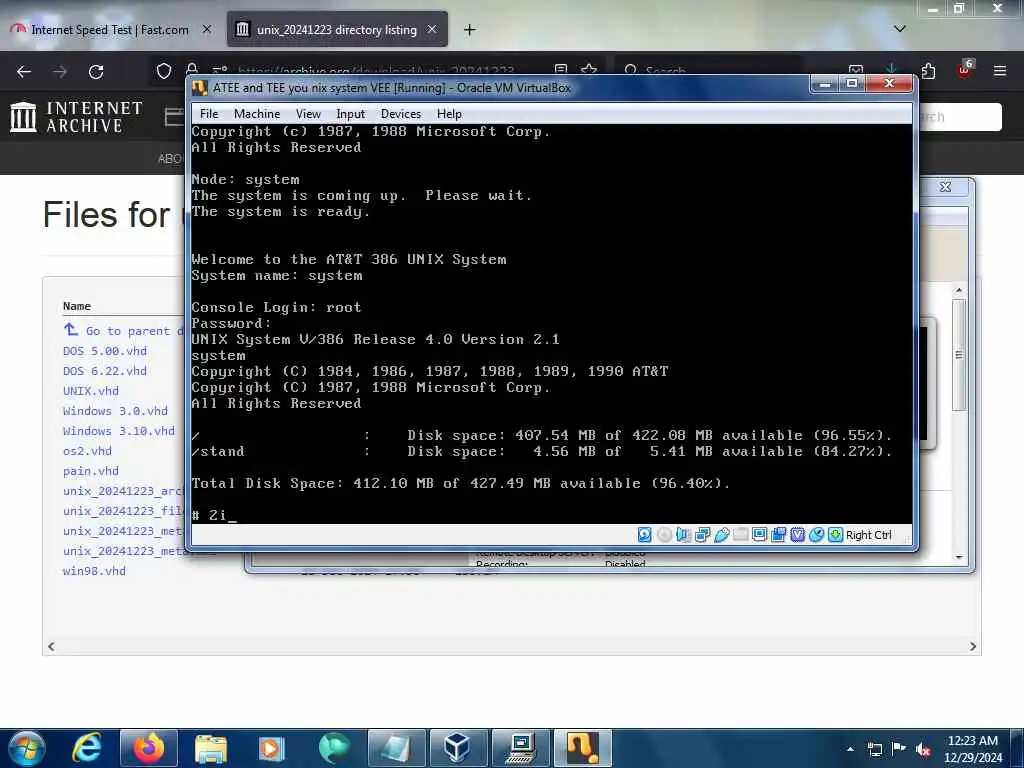Open the Windows Start menu
This screenshot has width=1024, height=768.
[27, 748]
